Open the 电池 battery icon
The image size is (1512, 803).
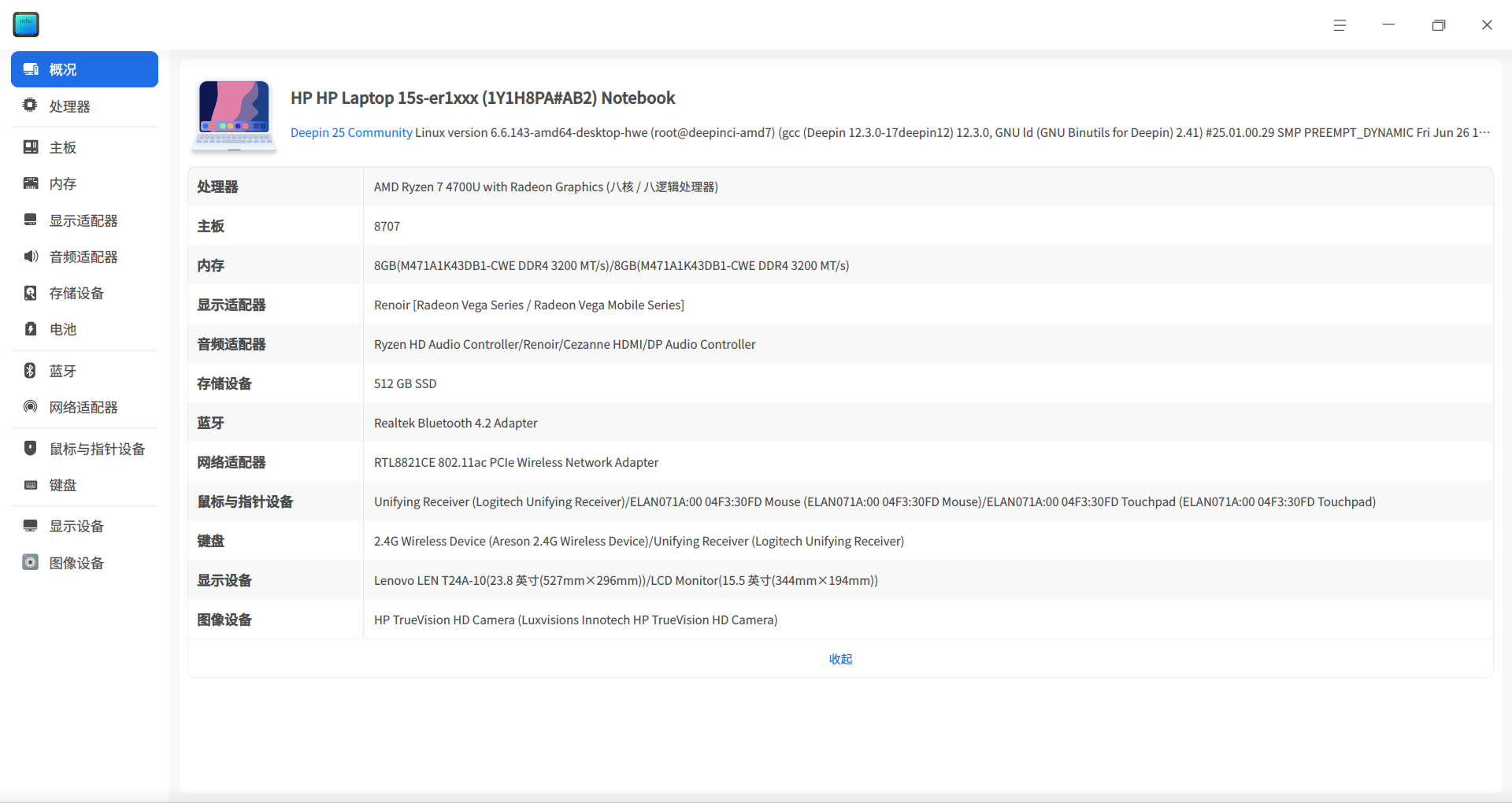[x=31, y=329]
